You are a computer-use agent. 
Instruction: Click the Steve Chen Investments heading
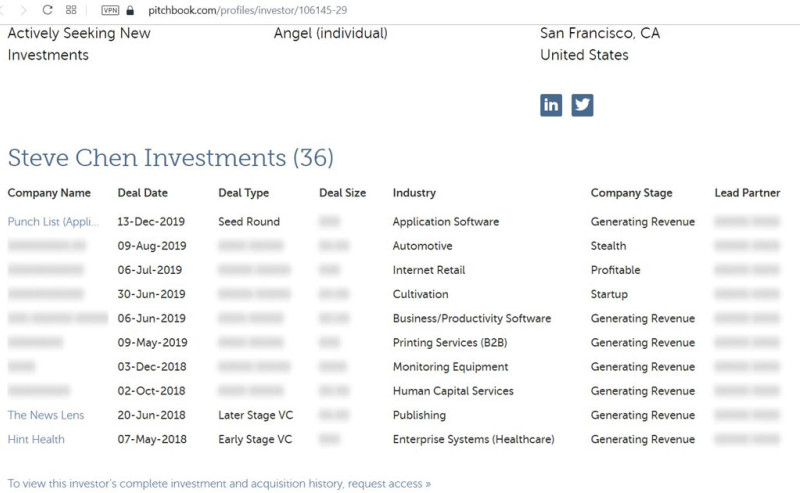171,158
